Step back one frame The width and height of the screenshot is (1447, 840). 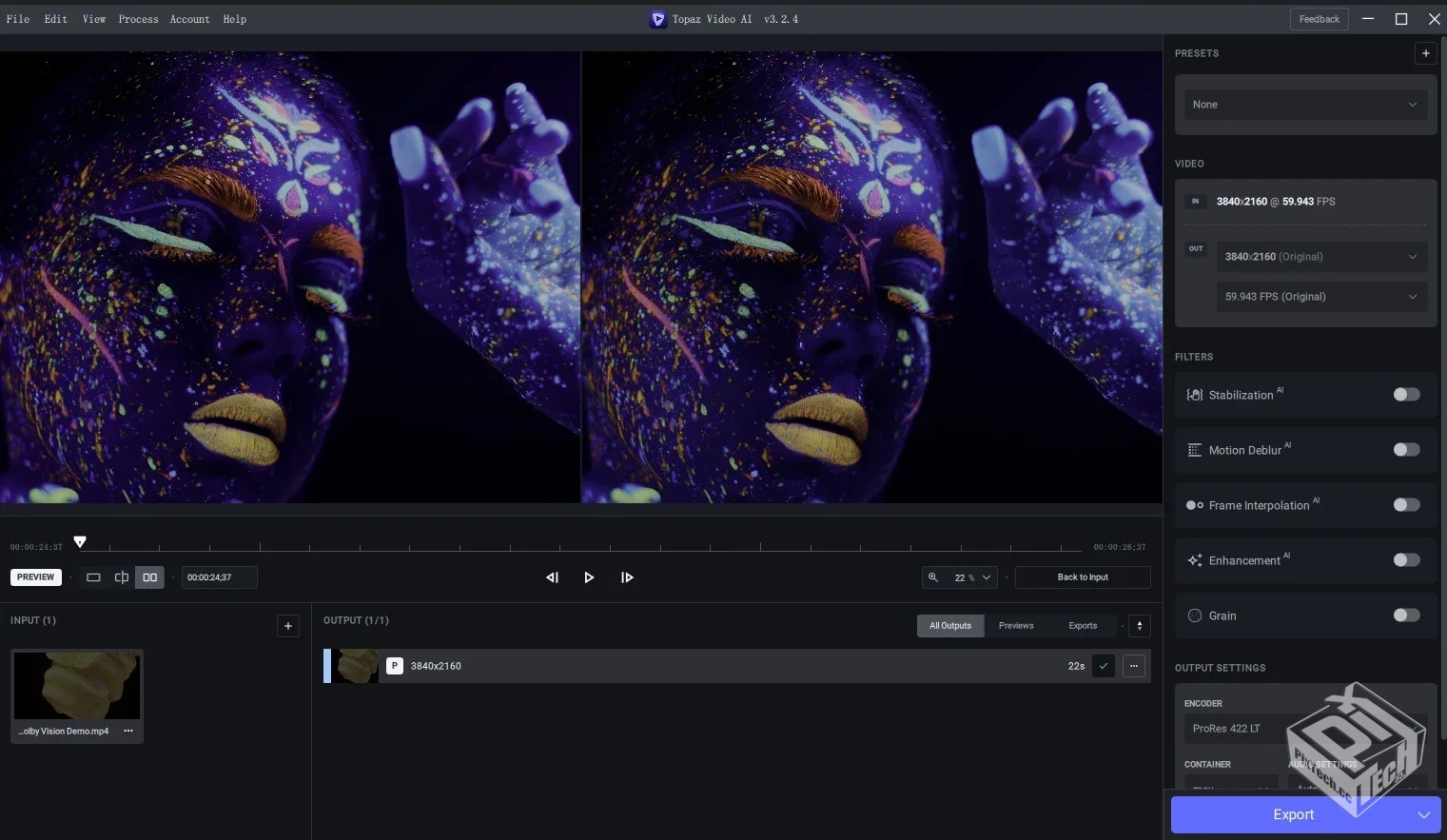tap(552, 577)
